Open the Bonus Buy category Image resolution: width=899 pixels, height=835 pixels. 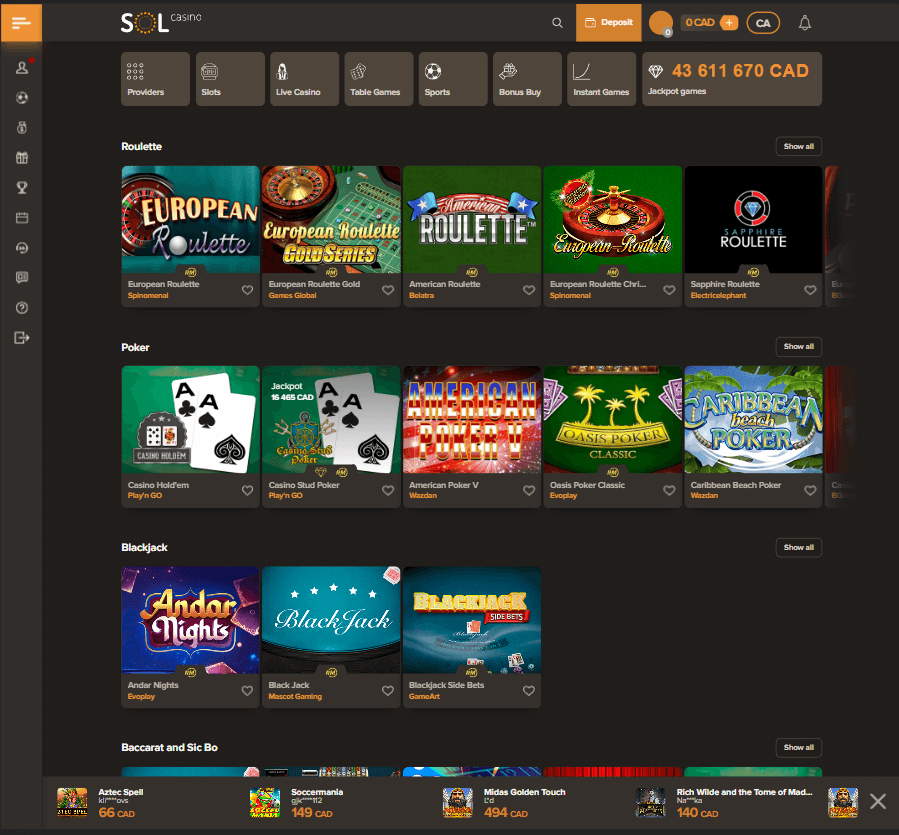coord(527,79)
